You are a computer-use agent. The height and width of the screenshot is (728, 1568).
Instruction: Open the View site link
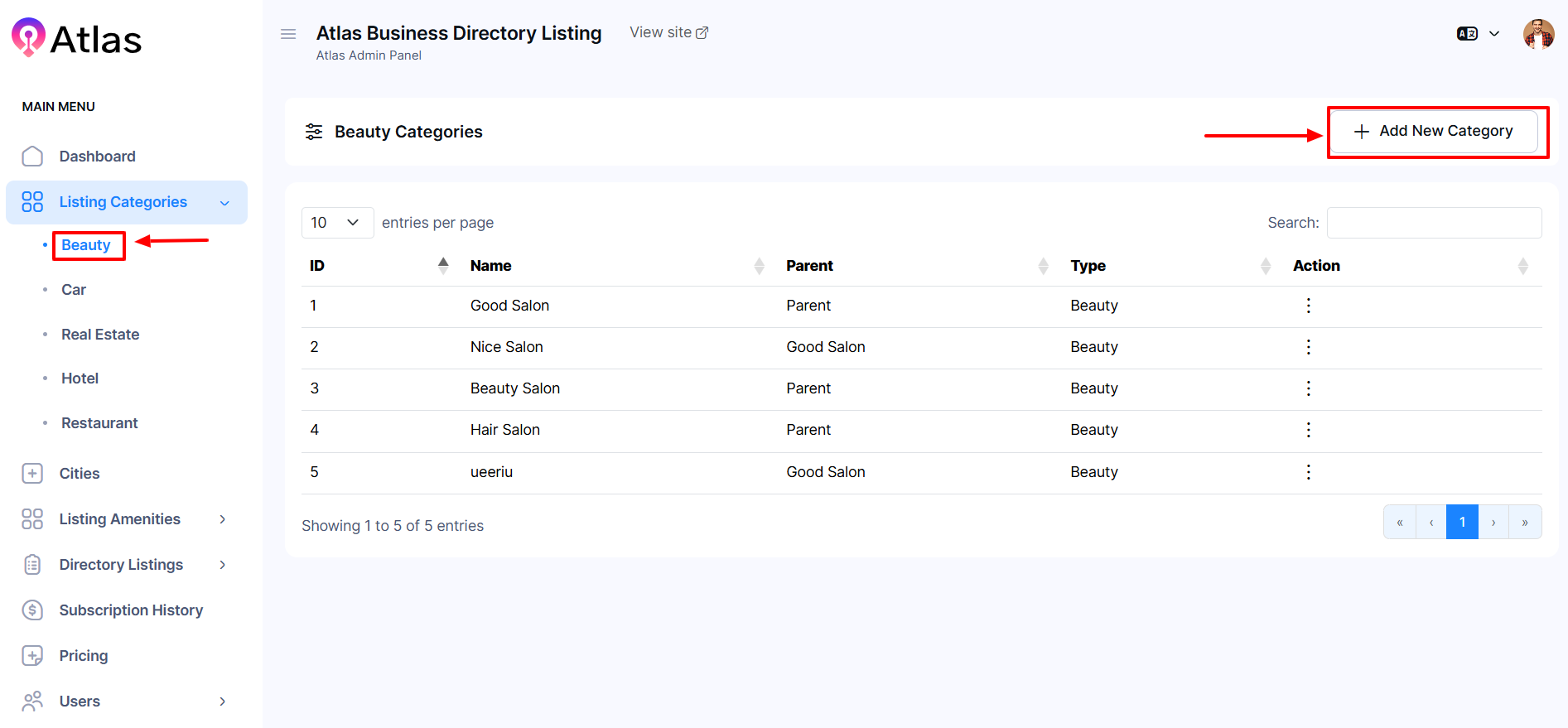click(x=668, y=32)
